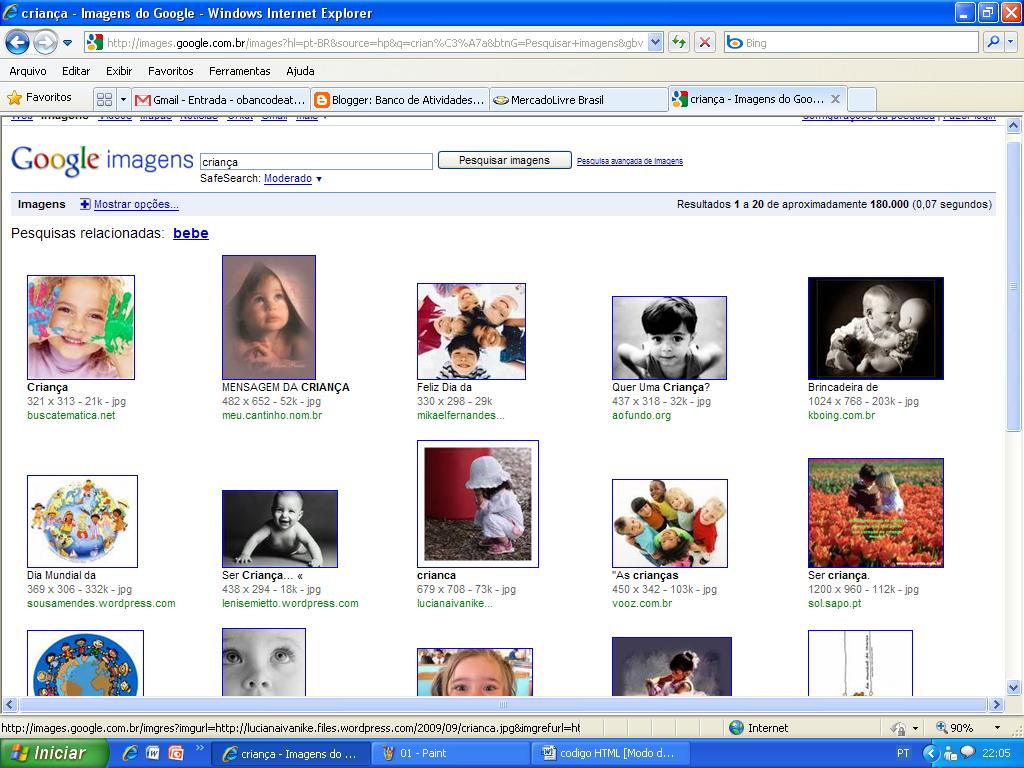Click the Refresh page icon
This screenshot has width=1024, height=768.
tap(679, 42)
